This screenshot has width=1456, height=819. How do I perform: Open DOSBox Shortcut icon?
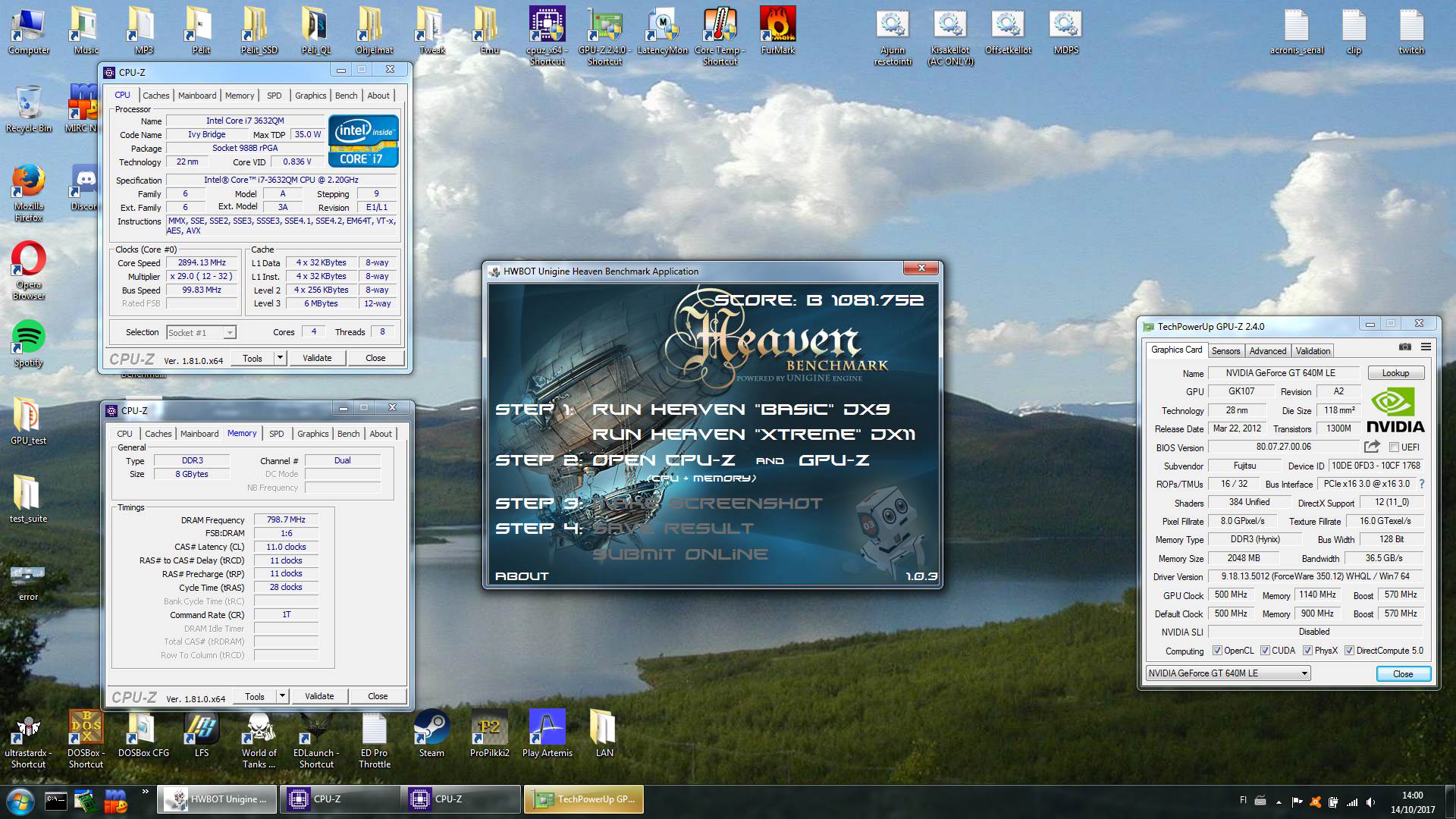pyautogui.click(x=86, y=739)
